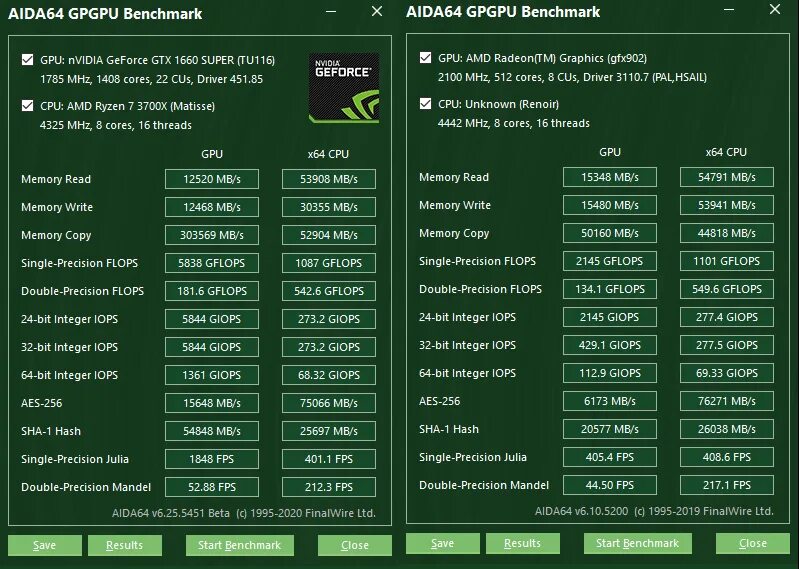The width and height of the screenshot is (799, 569).
Task: Save results in right Radeon window
Action: (443, 543)
